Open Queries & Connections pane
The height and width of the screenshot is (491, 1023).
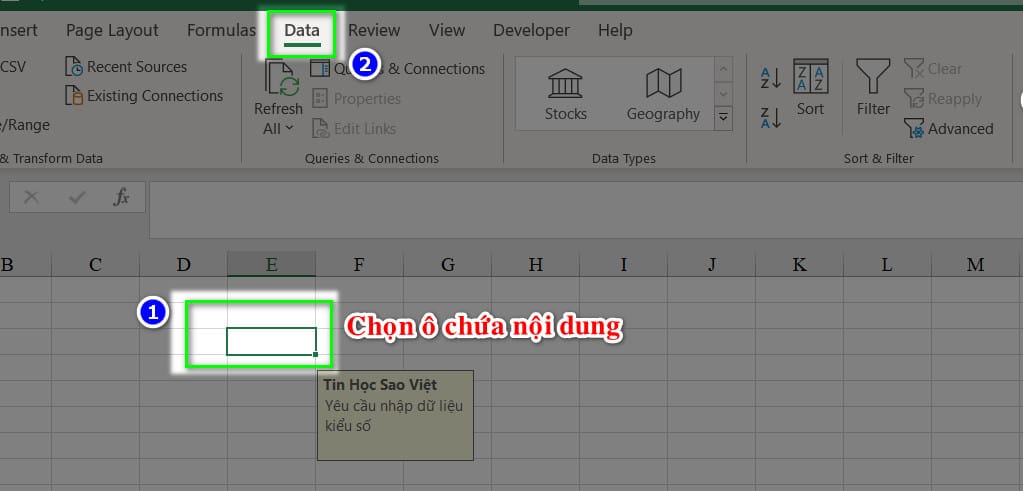coord(398,68)
